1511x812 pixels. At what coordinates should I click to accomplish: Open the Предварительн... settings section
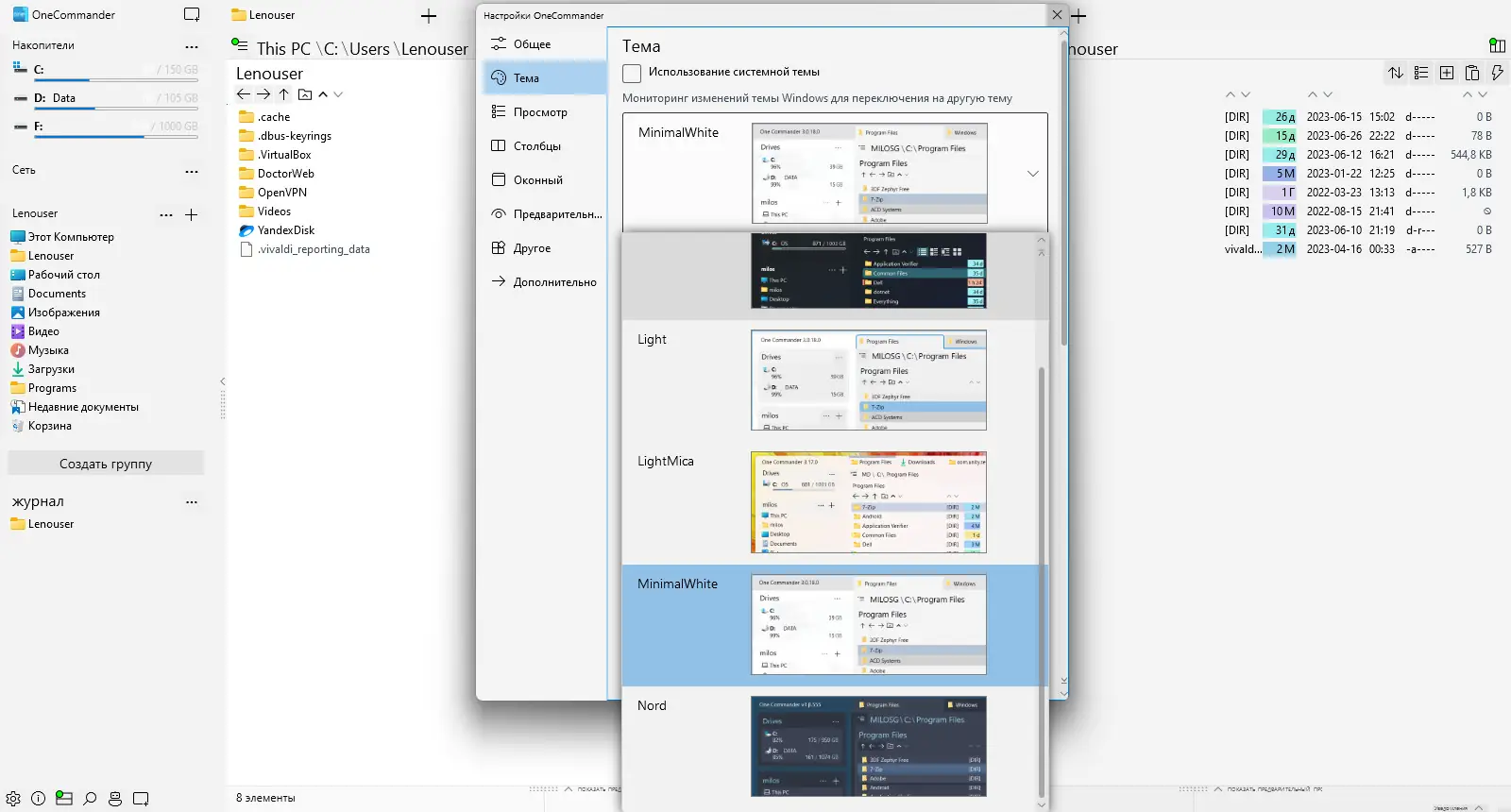(x=544, y=214)
